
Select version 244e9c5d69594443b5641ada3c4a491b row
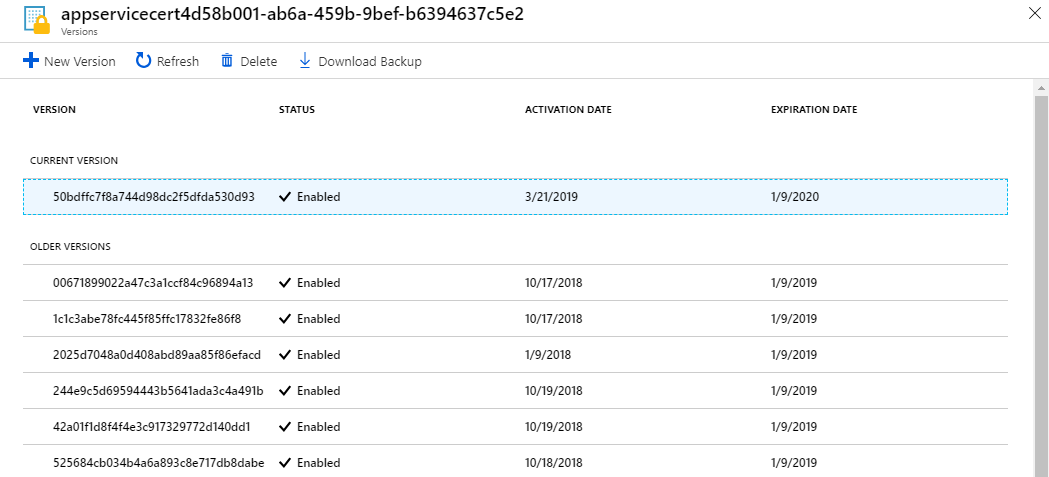point(158,391)
